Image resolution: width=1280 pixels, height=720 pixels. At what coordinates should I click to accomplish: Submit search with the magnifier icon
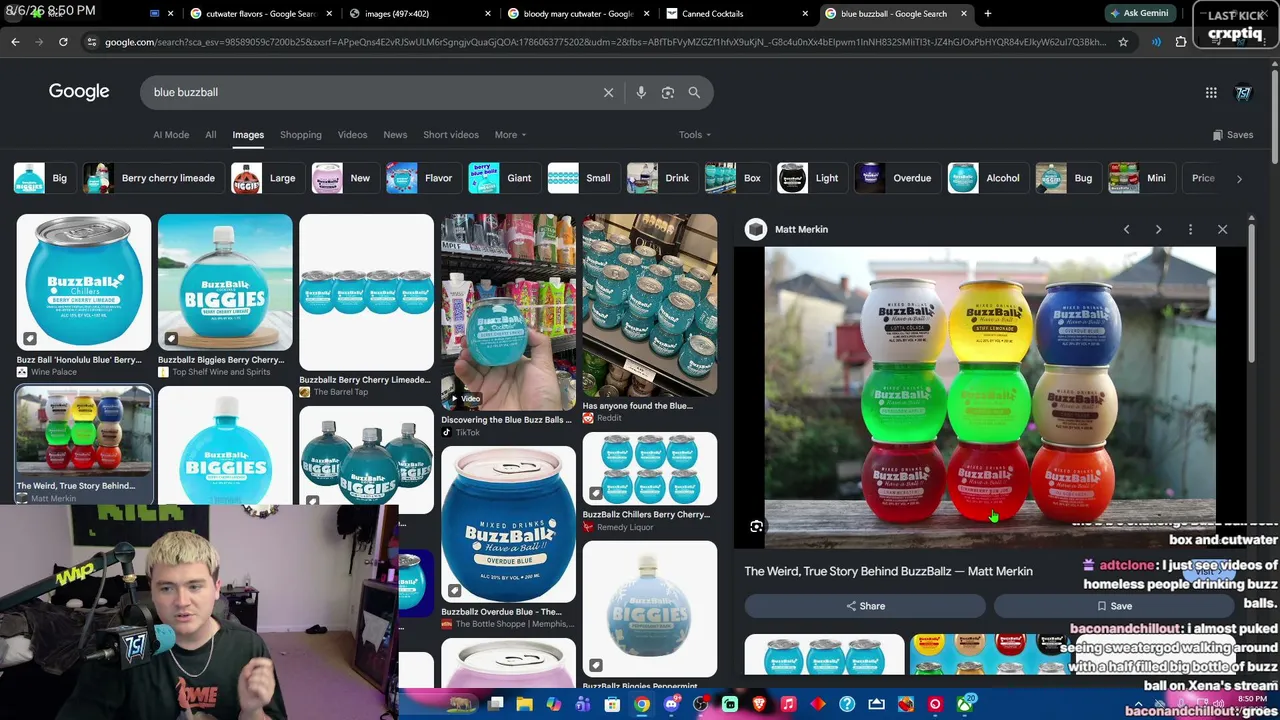(694, 92)
